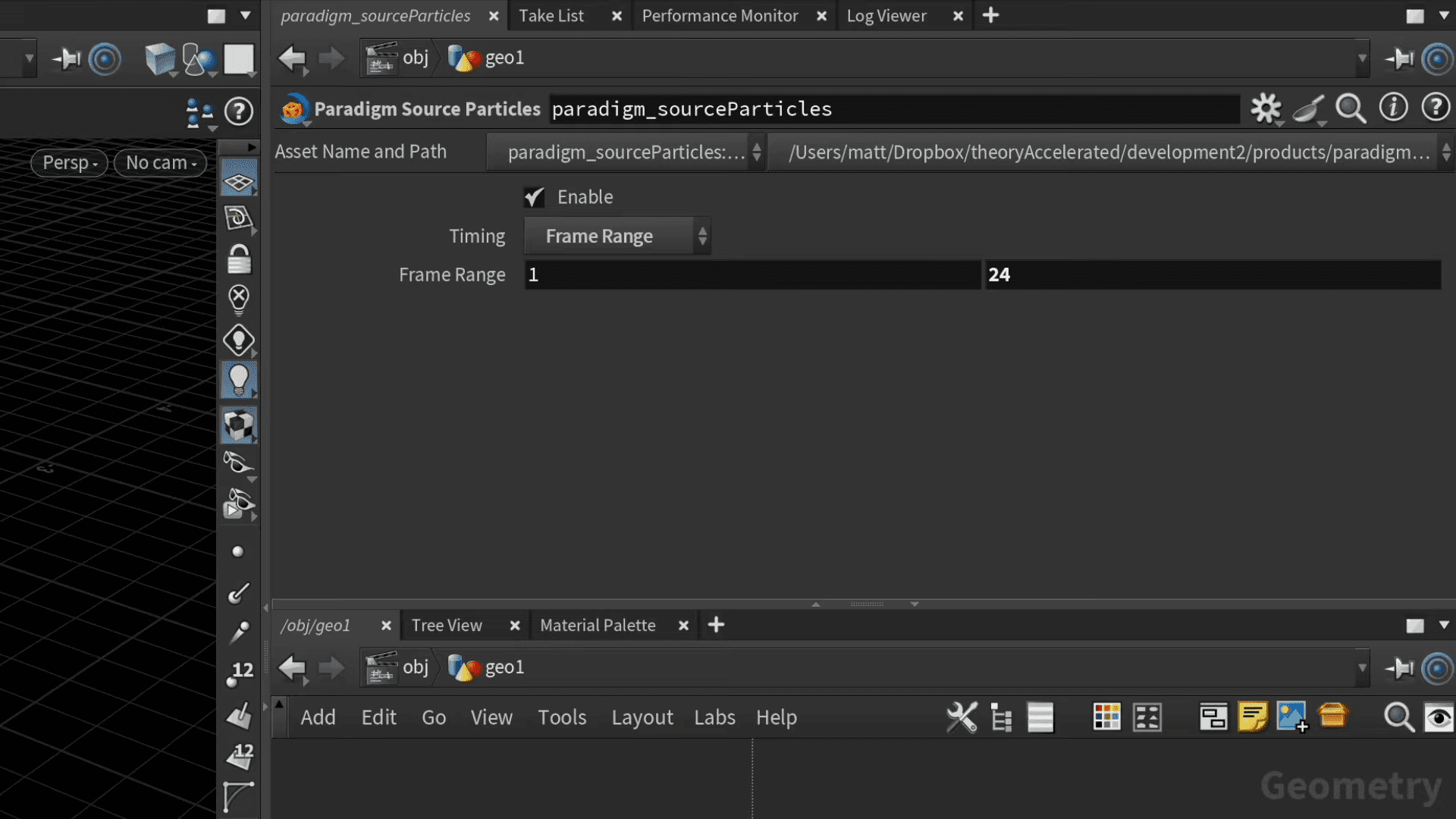The width and height of the screenshot is (1456, 819).
Task: Open the Help menu
Action: 776,717
